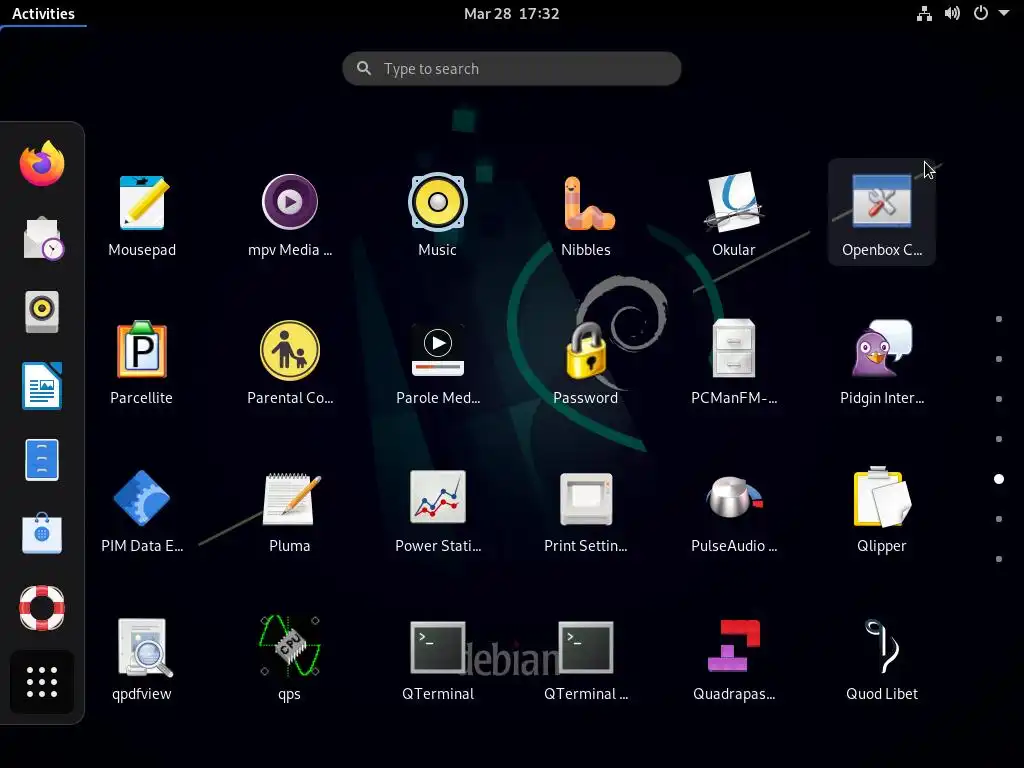The width and height of the screenshot is (1024, 768).
Task: Click the power icon in the top bar
Action: [980, 14]
